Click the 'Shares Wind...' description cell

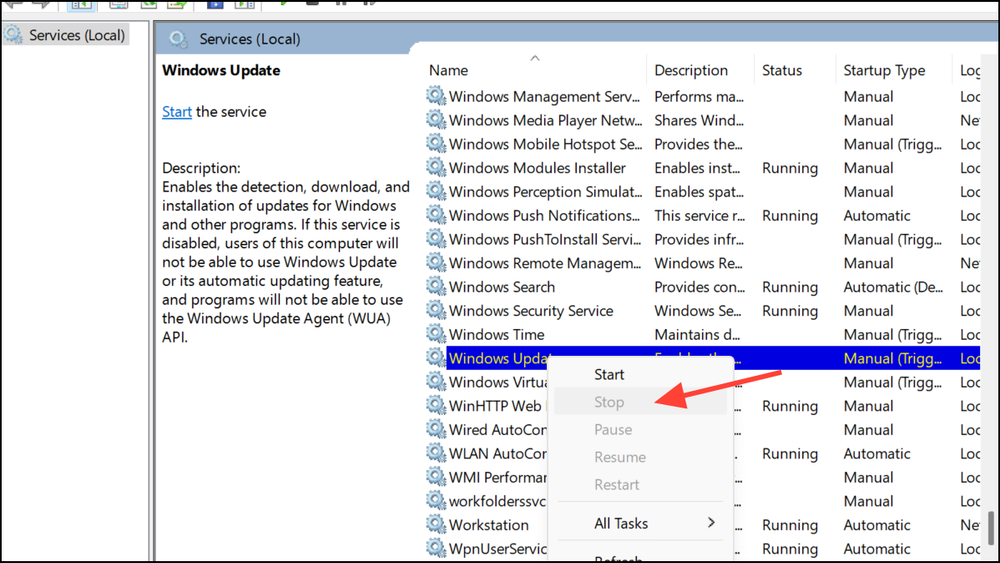[699, 120]
